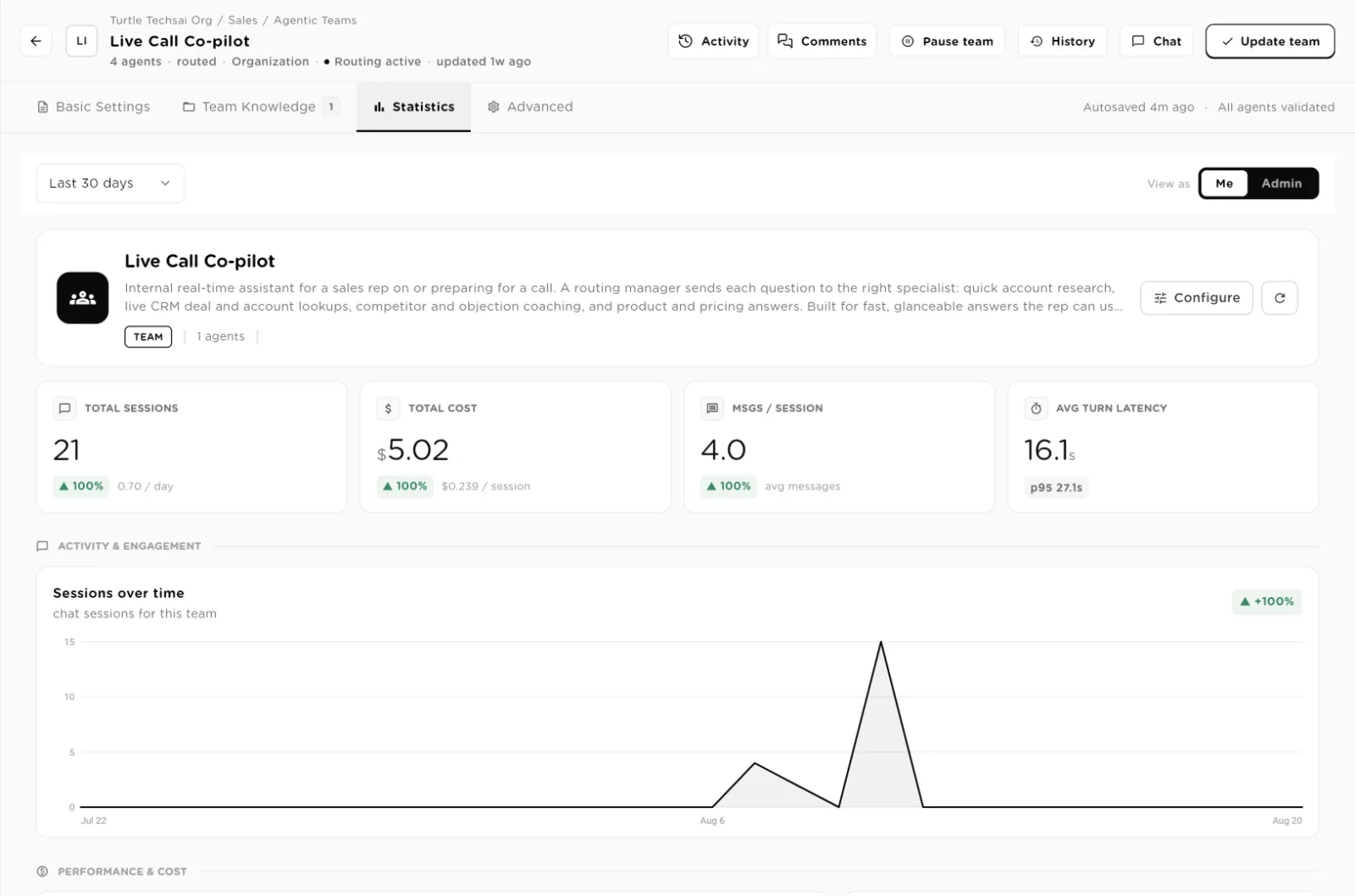Viewport: 1355px width, 896px height.
Task: Pause the team
Action: (x=947, y=41)
